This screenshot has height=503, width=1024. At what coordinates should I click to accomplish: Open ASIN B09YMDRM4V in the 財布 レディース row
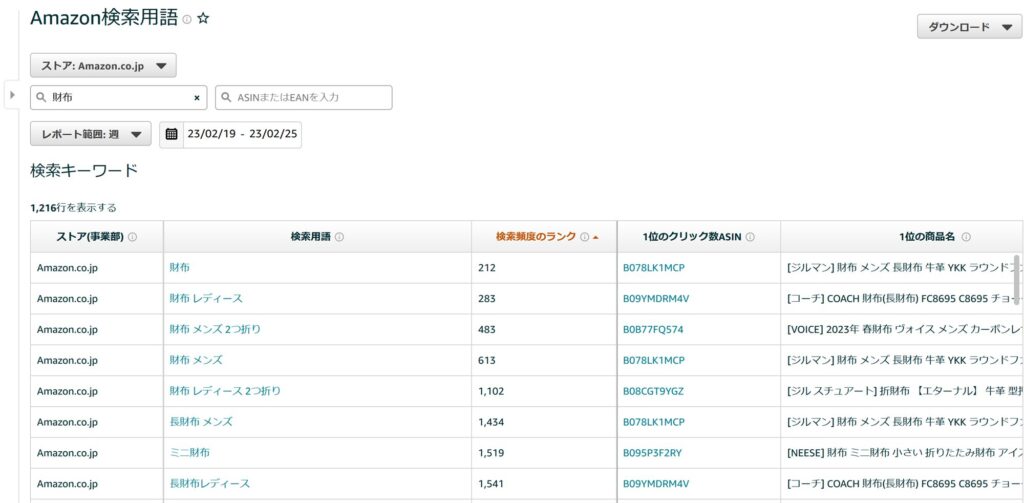[656, 299]
